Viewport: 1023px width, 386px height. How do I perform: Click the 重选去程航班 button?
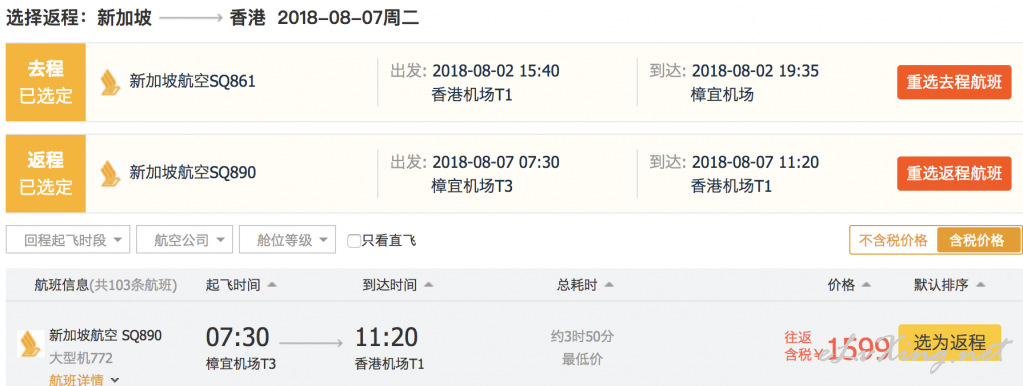click(954, 82)
